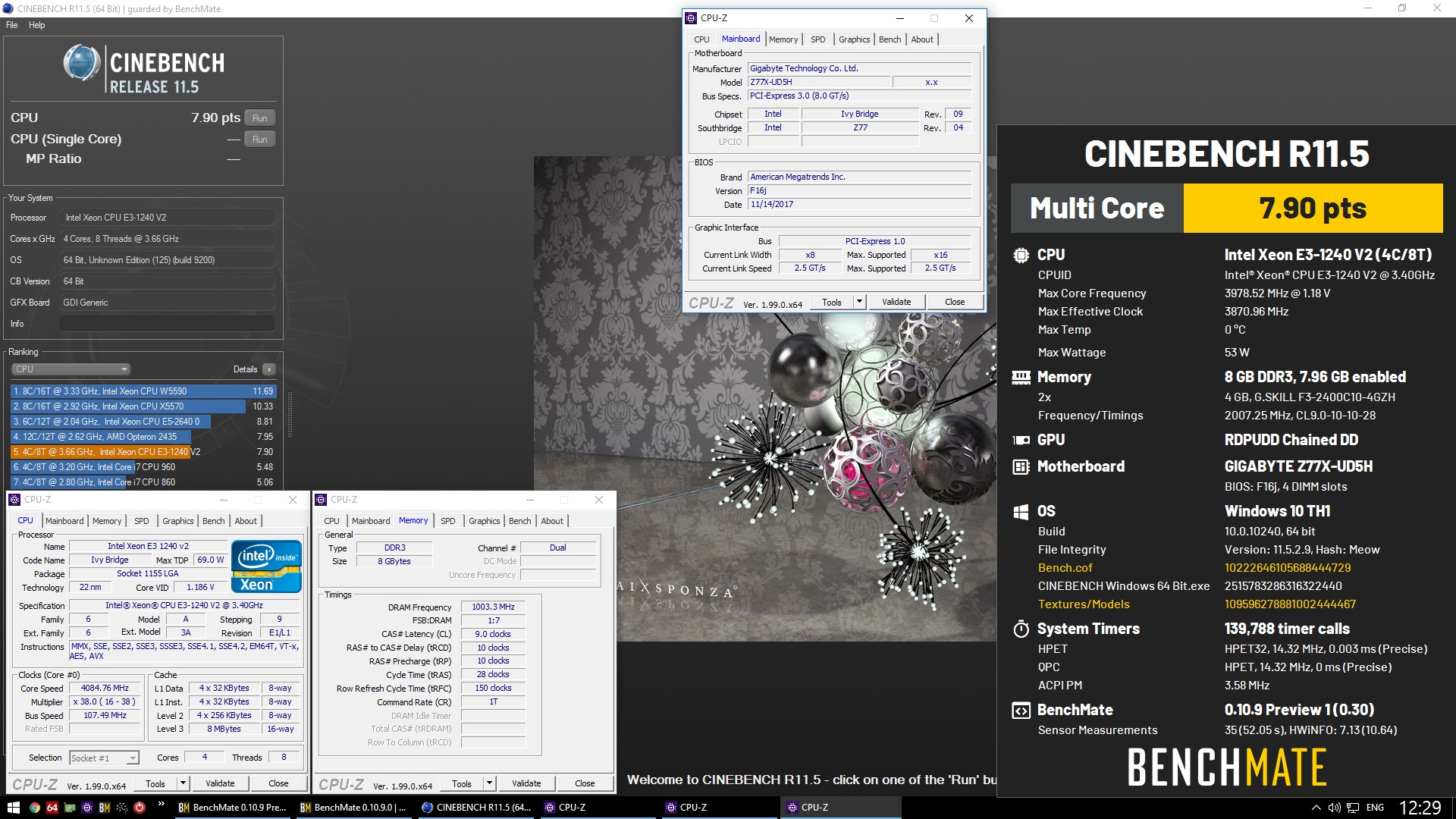Open Cinebench Help menu
This screenshot has width=1456, height=819.
click(x=36, y=25)
